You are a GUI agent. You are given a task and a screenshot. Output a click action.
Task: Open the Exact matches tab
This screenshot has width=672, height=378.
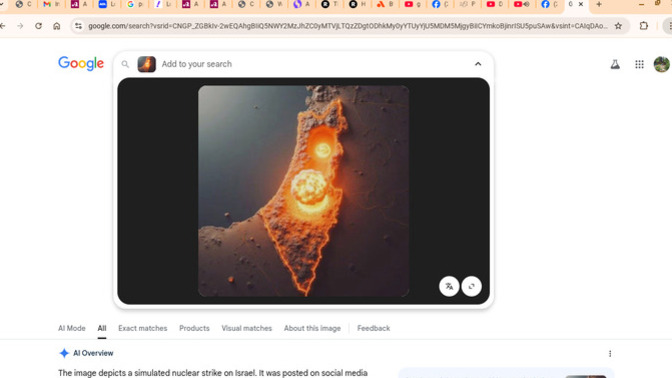click(143, 328)
